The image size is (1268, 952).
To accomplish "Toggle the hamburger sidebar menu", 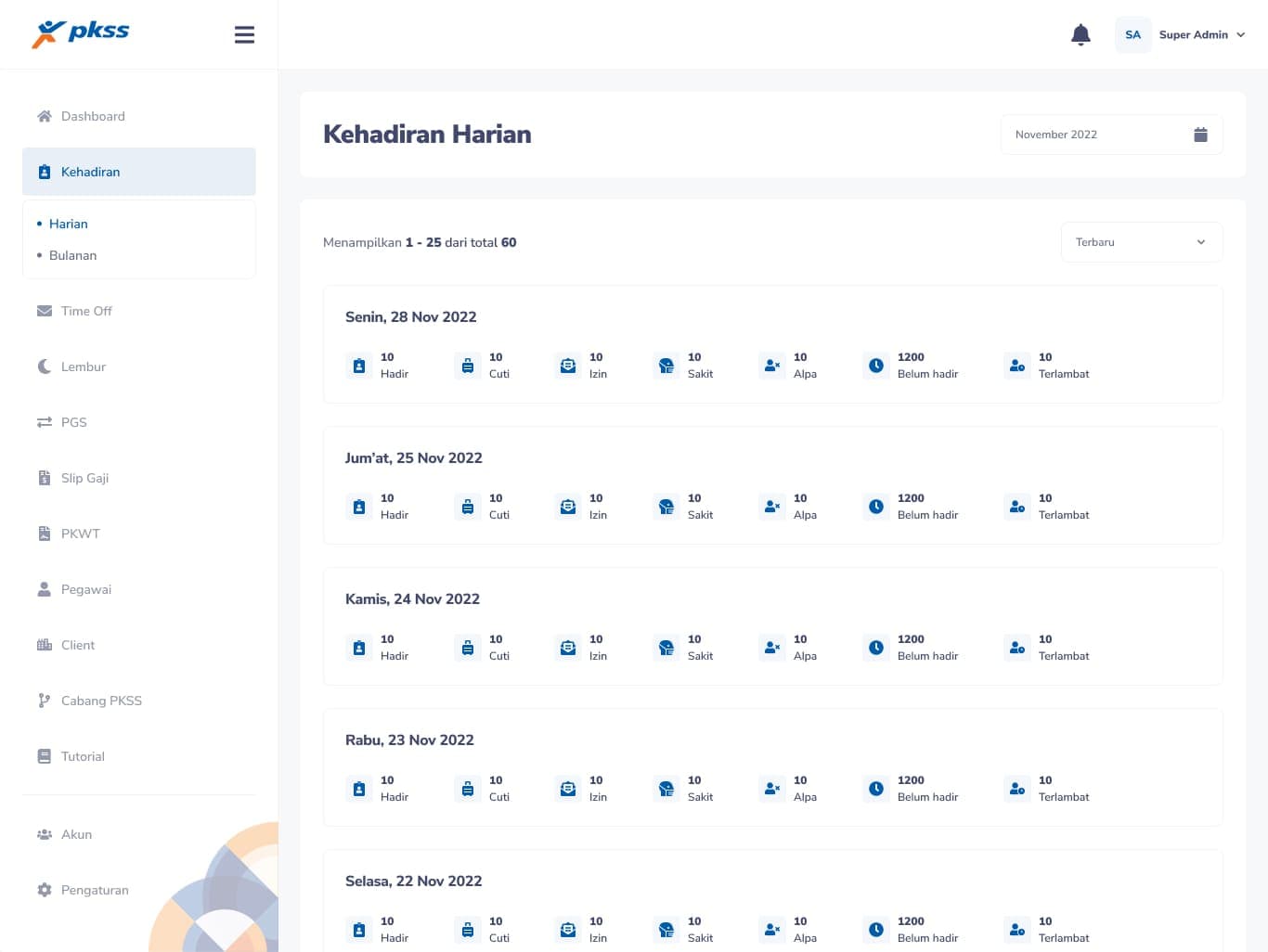I will pyautogui.click(x=244, y=34).
